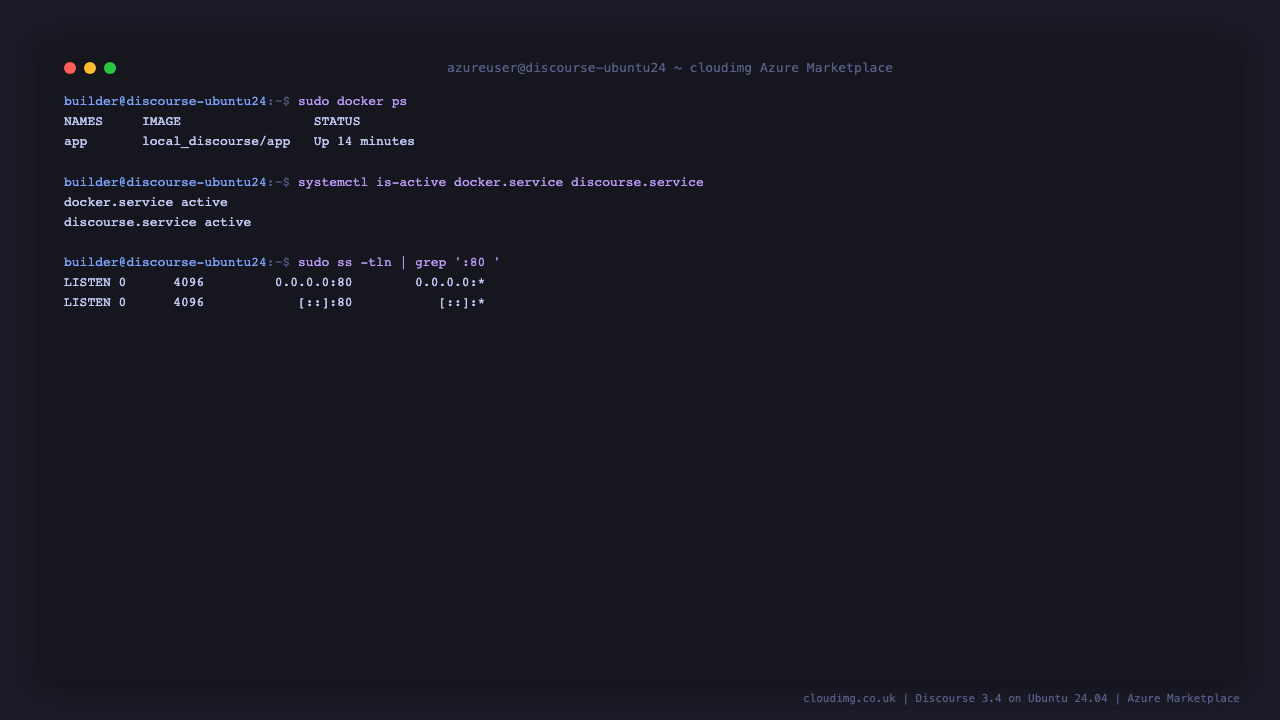This screenshot has width=1280, height=720.
Task: Click the 0.0.0.0:80 listen address
Action: [x=314, y=282]
